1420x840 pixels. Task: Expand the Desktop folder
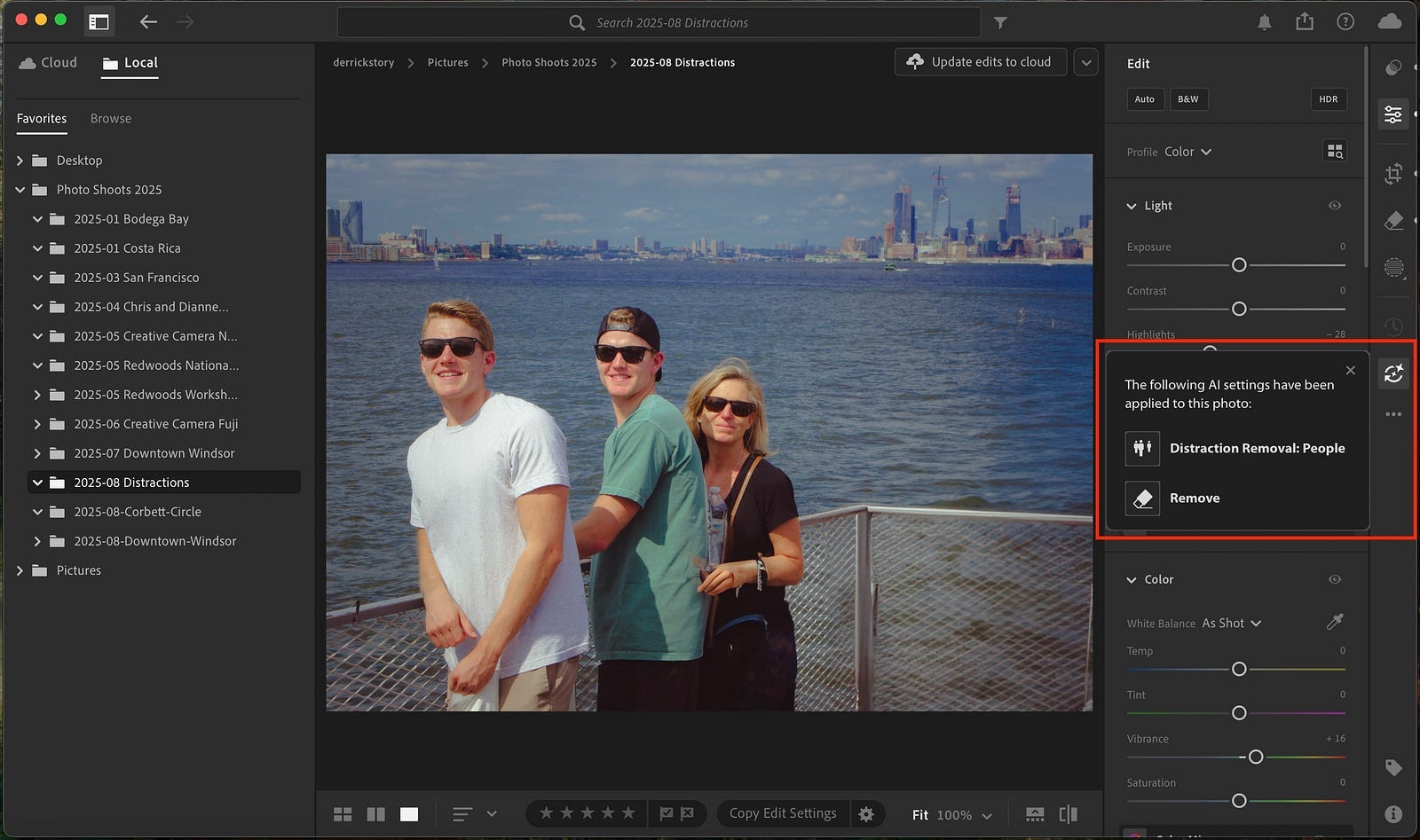[x=20, y=161]
